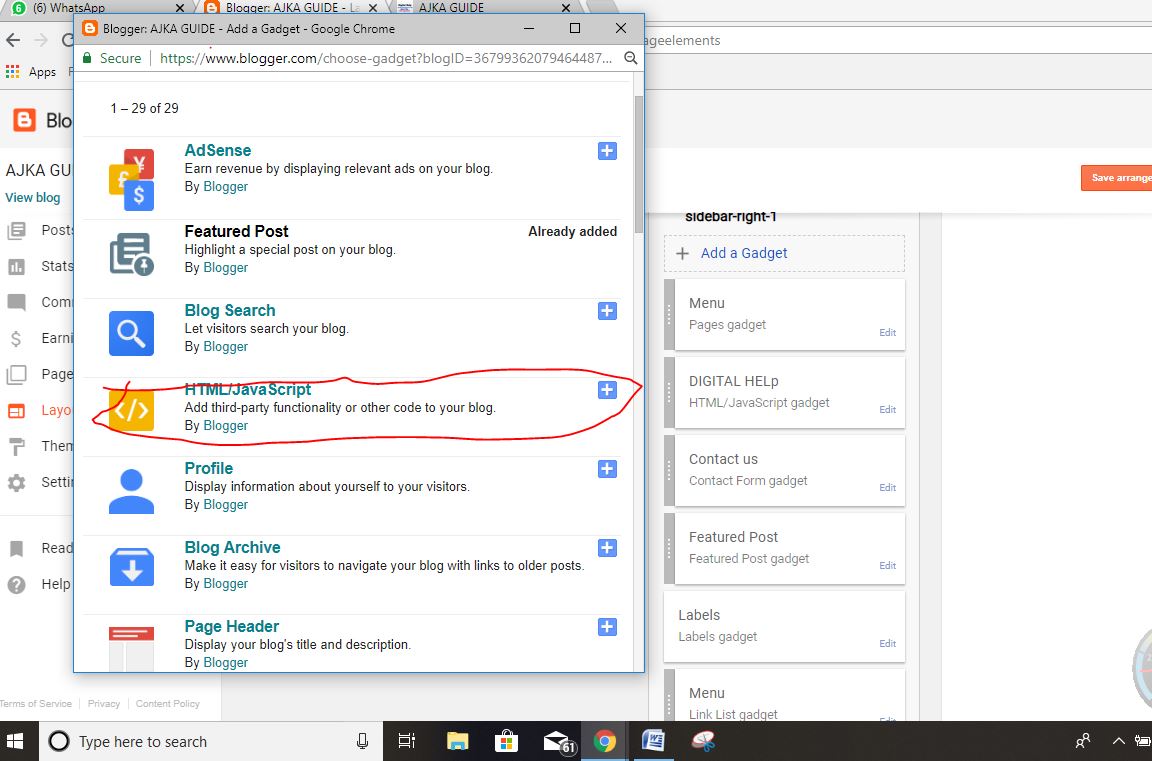Image resolution: width=1152 pixels, height=761 pixels.
Task: Add the HTML/JavaScript gadget with its plus button
Action: tap(607, 390)
